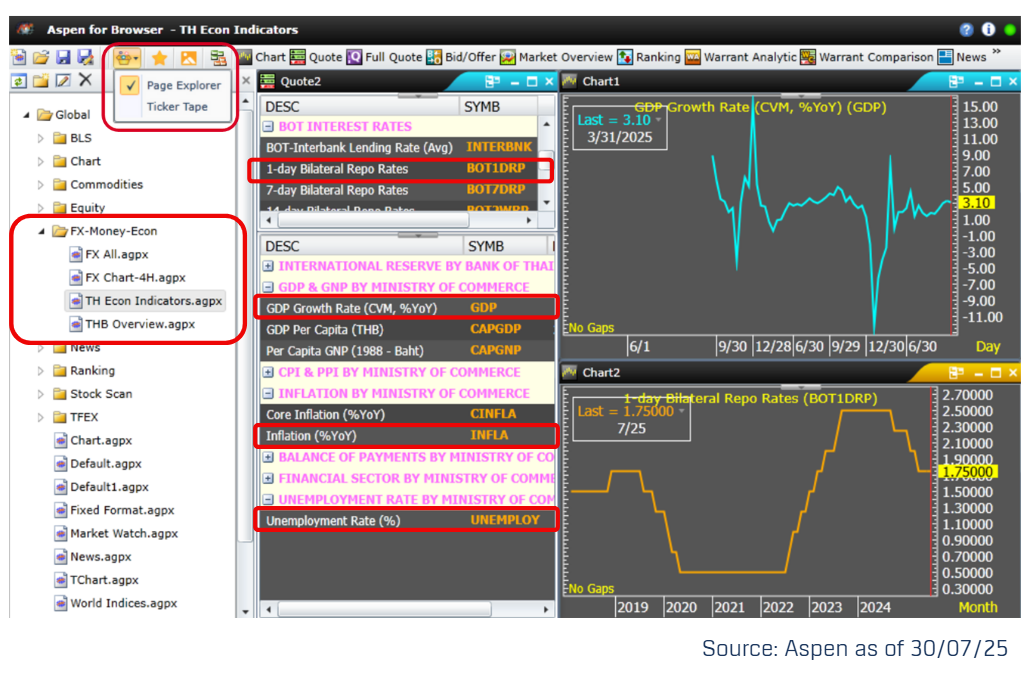
Task: Select the Inflation (%YoY) row
Action: point(407,436)
